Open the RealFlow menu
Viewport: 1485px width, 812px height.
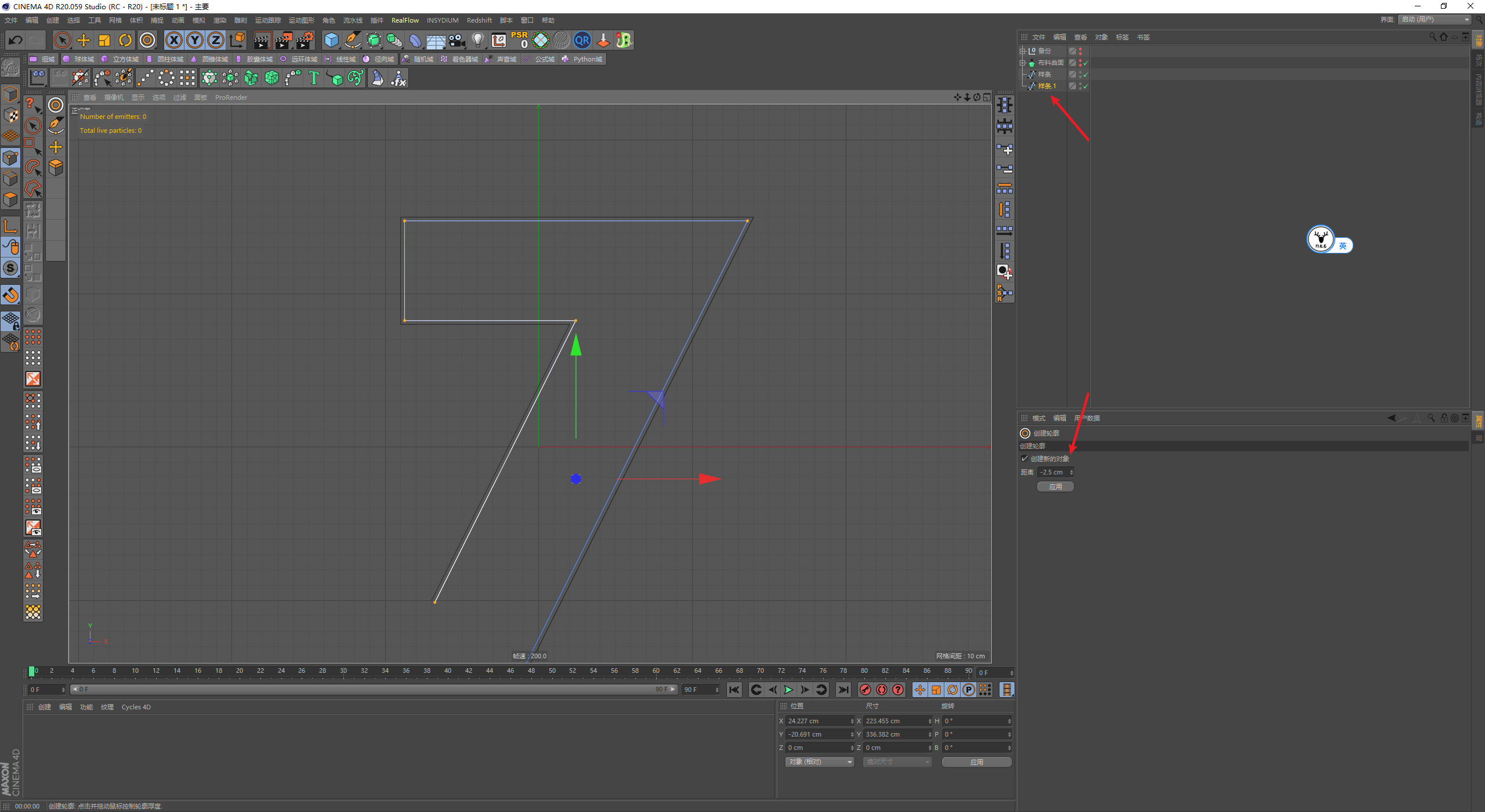(404, 20)
